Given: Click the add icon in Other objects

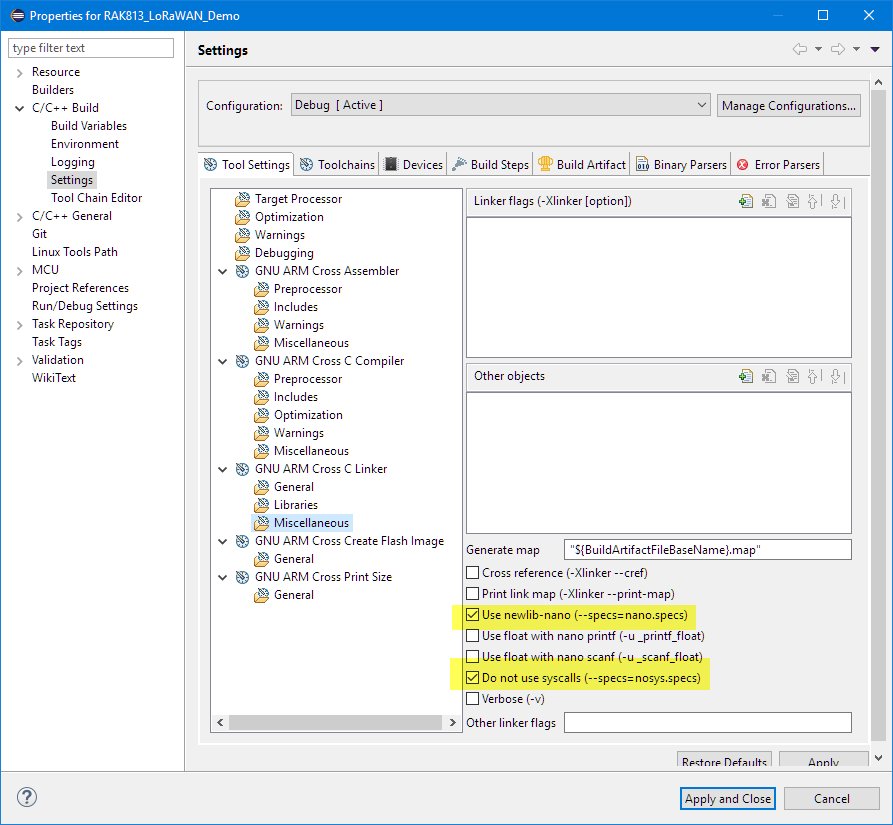Looking at the screenshot, I should (745, 376).
